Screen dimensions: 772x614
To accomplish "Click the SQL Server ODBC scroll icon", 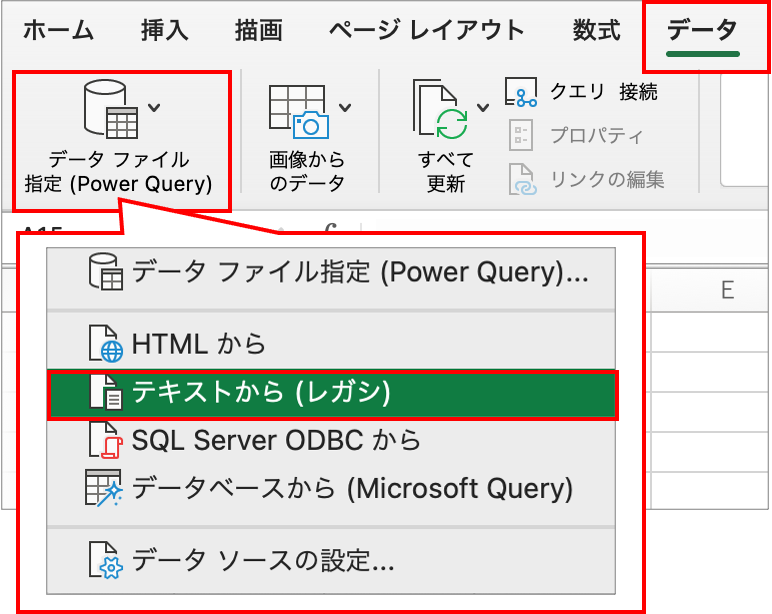I will (x=105, y=440).
